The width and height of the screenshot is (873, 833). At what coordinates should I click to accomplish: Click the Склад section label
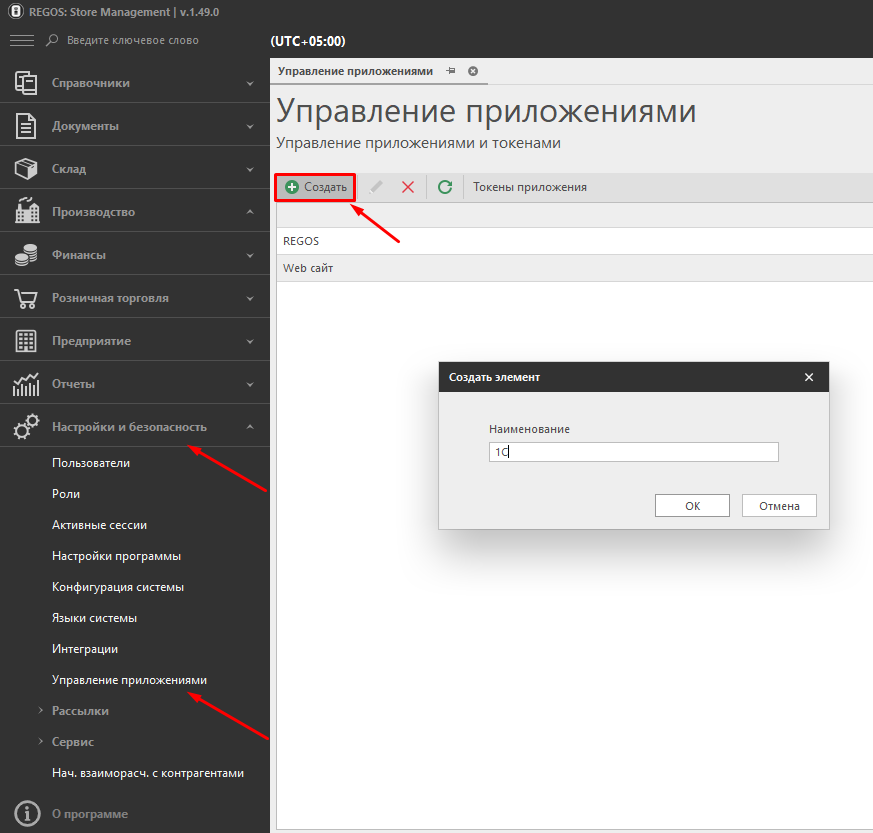(x=68, y=169)
